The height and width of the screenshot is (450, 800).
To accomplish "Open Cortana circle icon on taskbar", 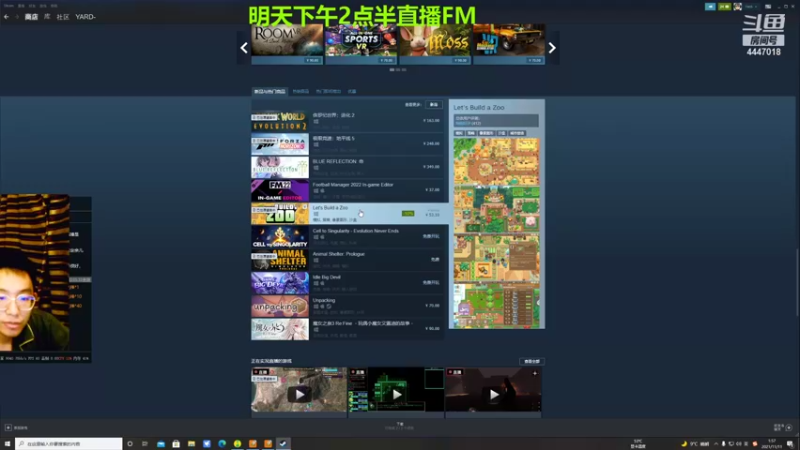I will (130, 444).
